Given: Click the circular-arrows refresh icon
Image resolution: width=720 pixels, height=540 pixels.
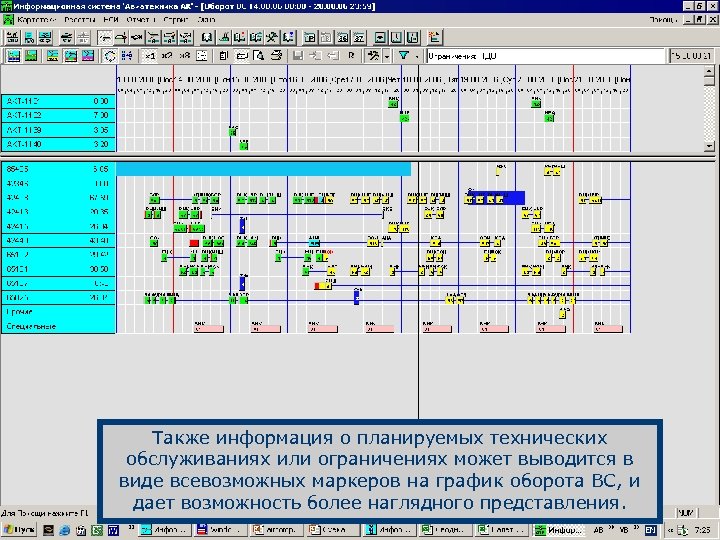Looking at the screenshot, I should [110, 56].
